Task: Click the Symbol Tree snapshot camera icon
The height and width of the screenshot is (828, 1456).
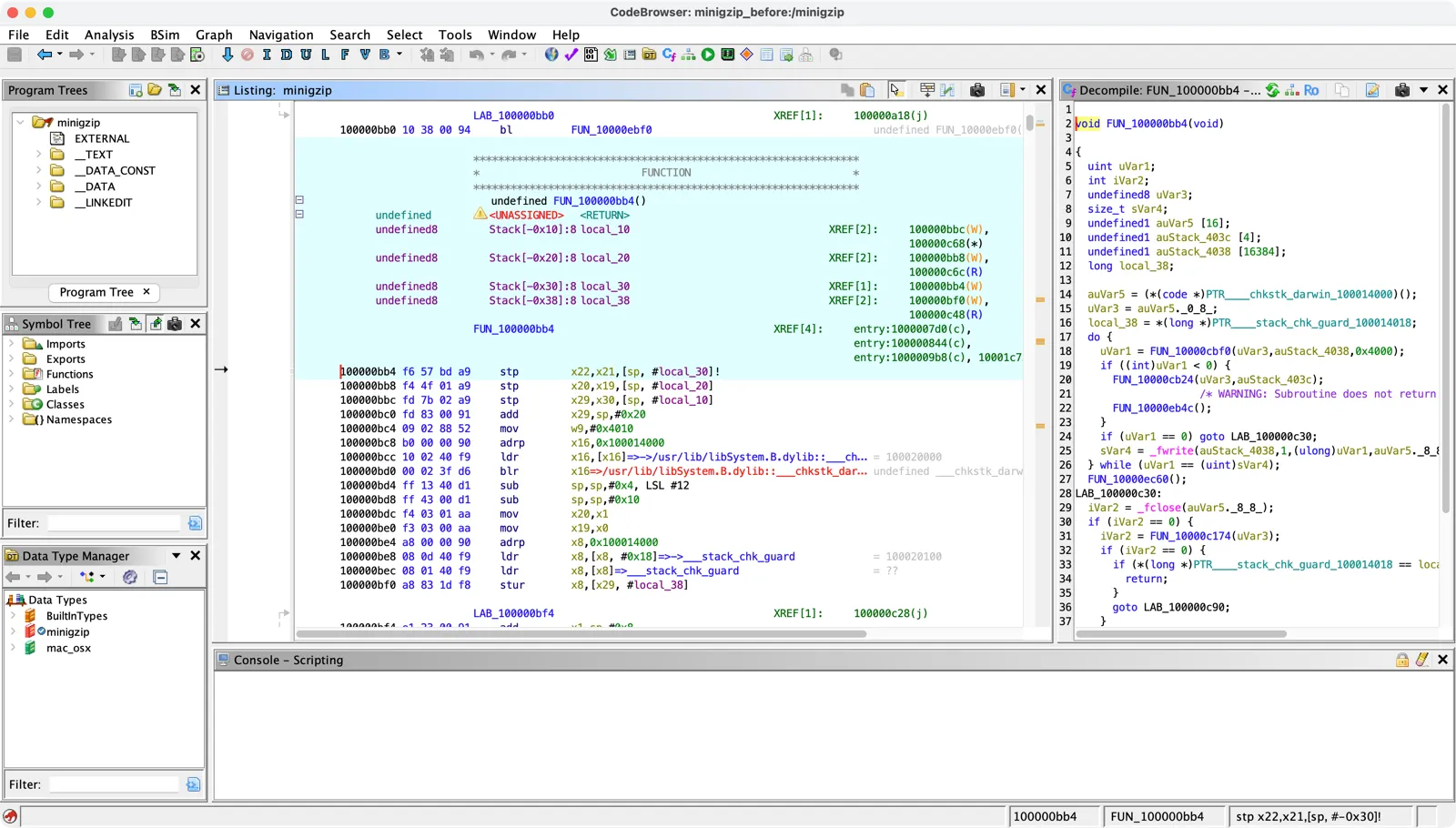Action: click(x=175, y=324)
